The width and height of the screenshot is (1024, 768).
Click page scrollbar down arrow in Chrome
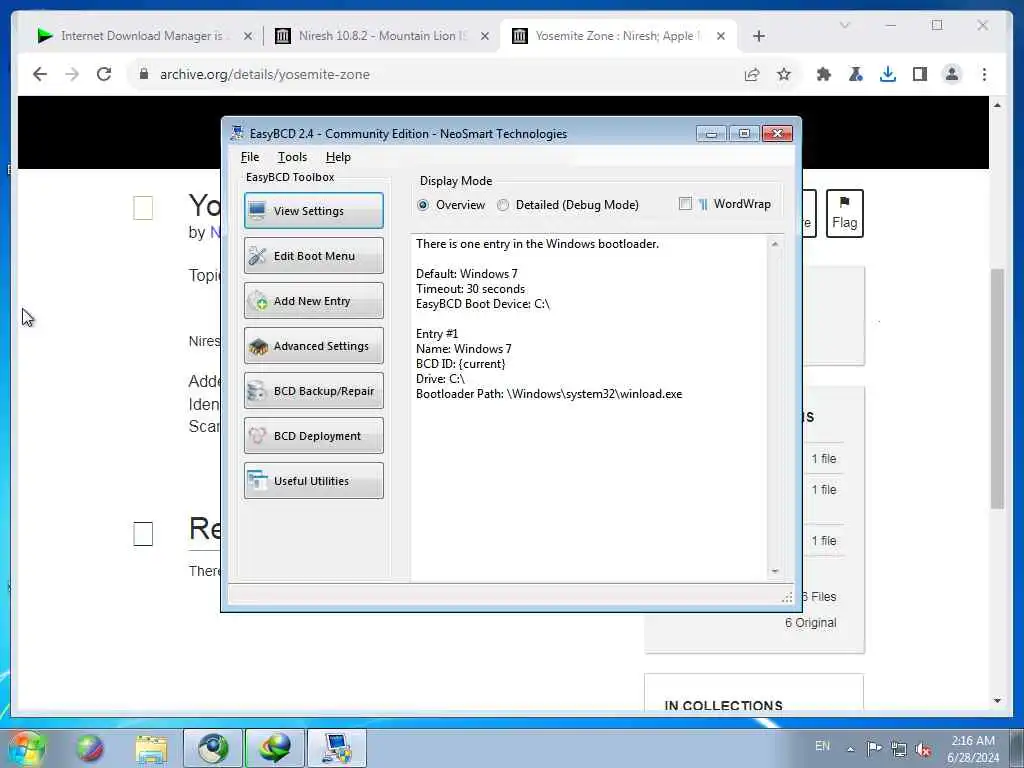(997, 701)
